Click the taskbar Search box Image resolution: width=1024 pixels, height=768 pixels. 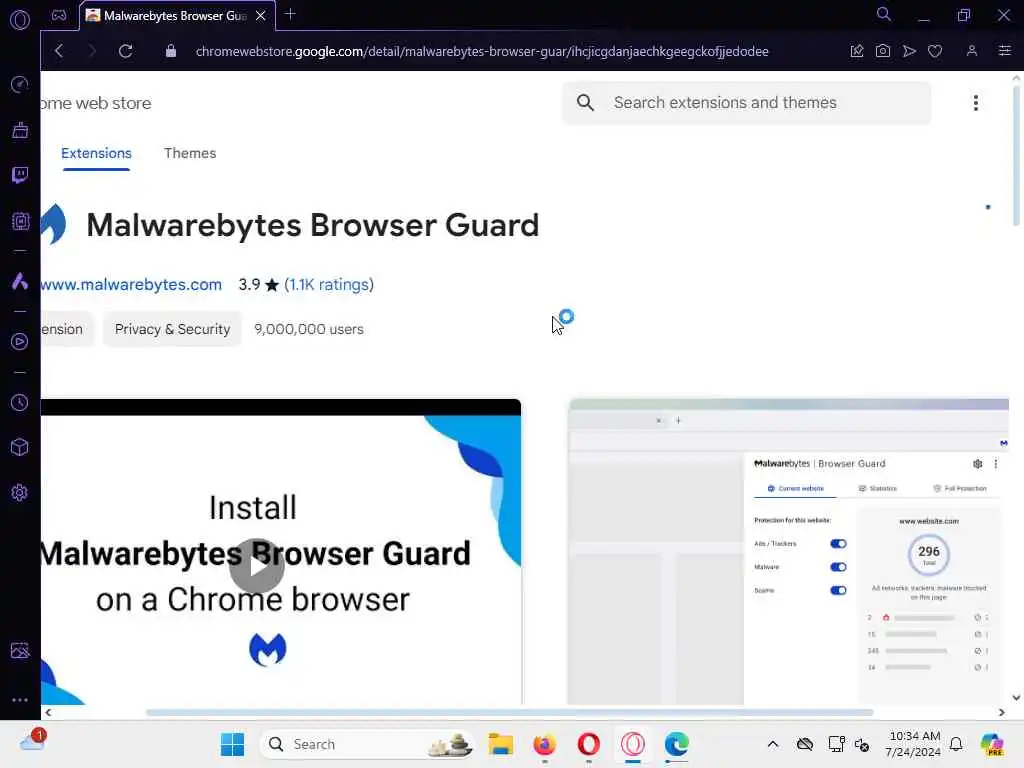pos(367,744)
